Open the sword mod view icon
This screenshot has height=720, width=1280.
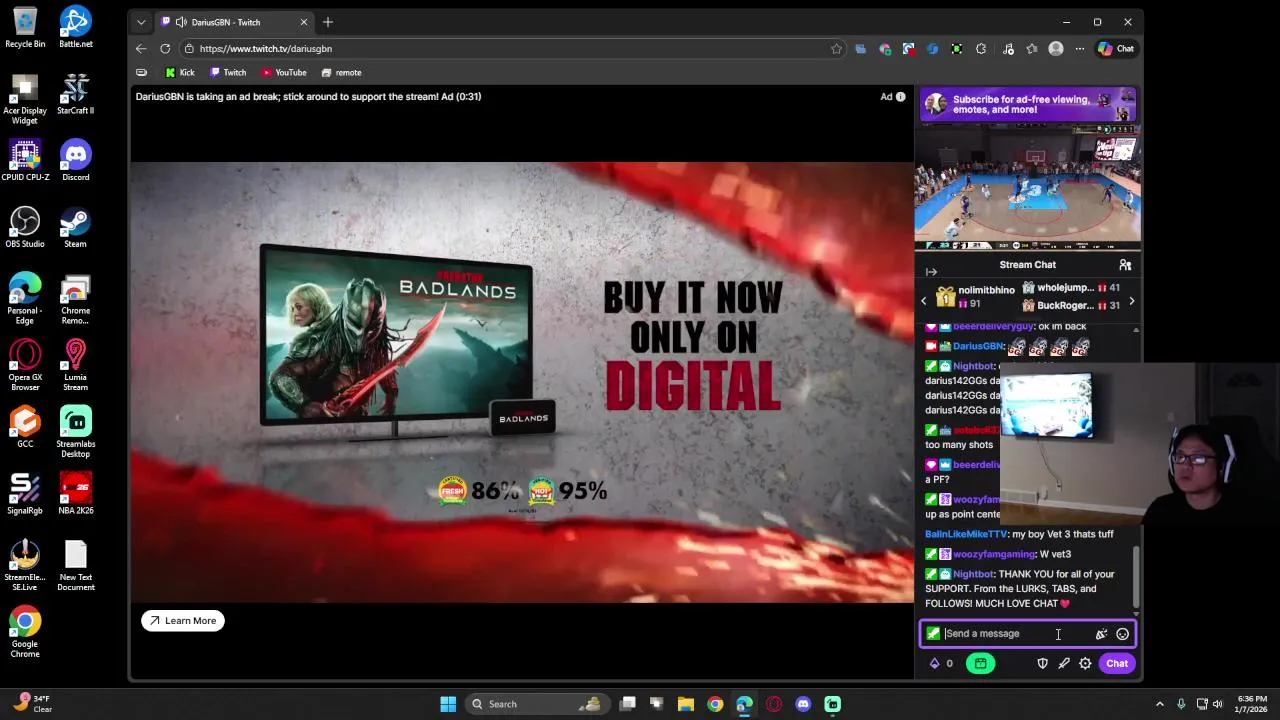coord(1064,663)
